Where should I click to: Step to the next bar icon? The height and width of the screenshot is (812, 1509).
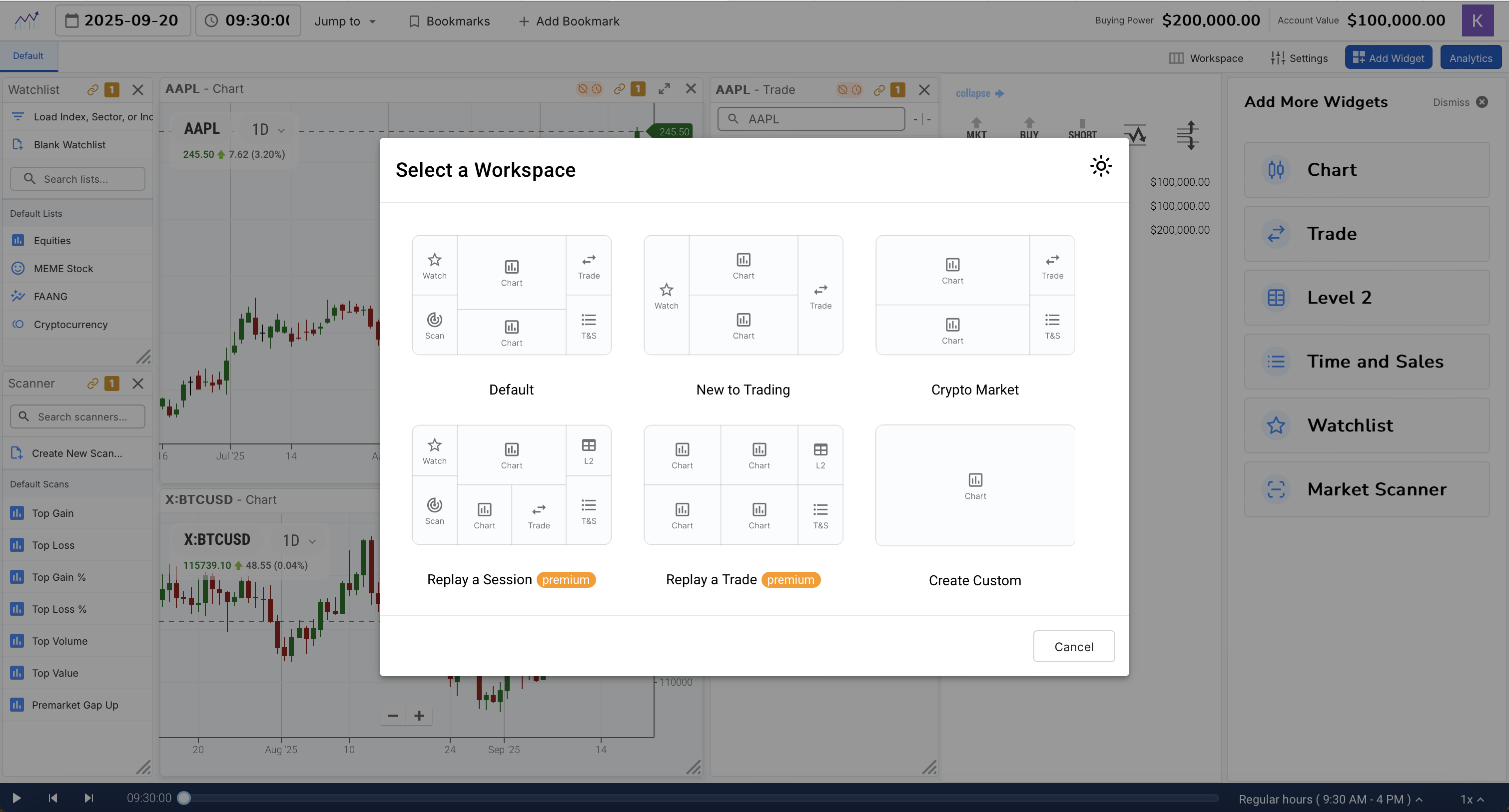88,798
